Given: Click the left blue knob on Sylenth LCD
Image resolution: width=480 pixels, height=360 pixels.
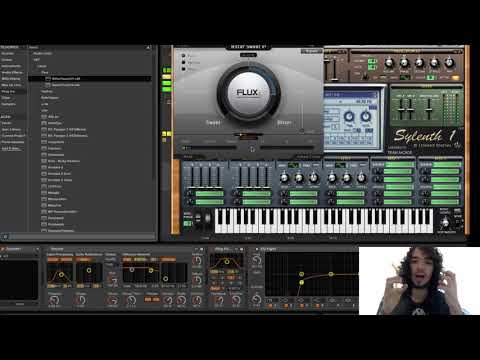Looking at the screenshot, I should tap(349, 117).
